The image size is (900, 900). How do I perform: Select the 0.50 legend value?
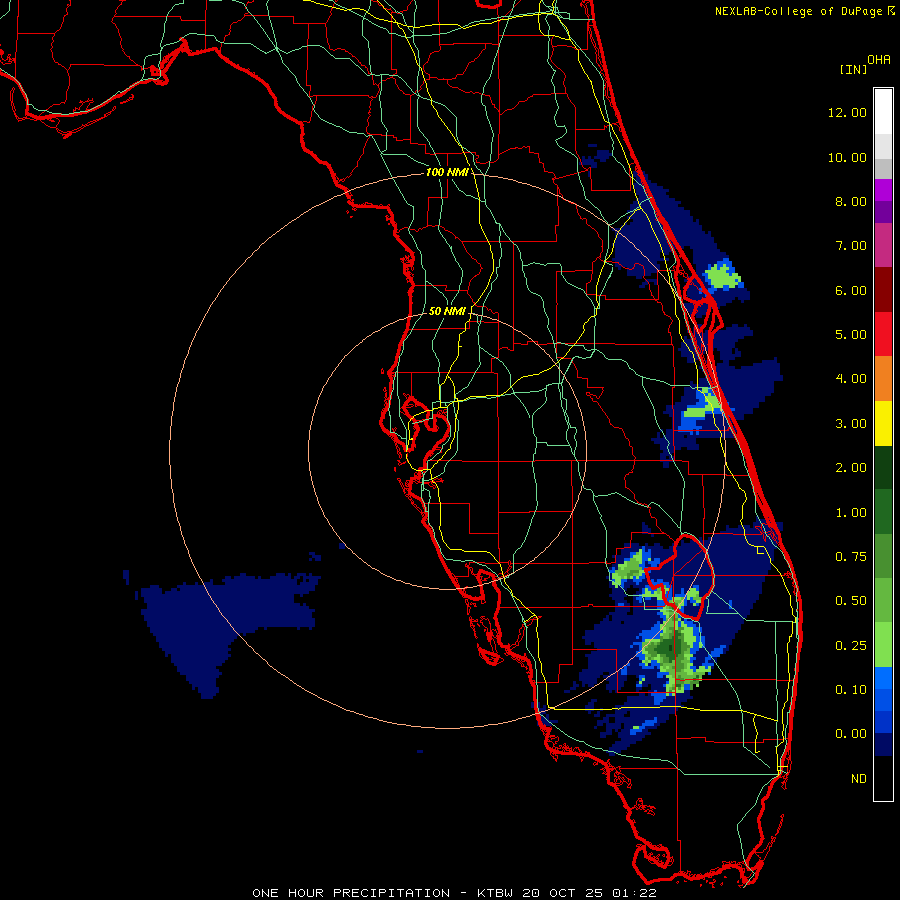pos(851,601)
